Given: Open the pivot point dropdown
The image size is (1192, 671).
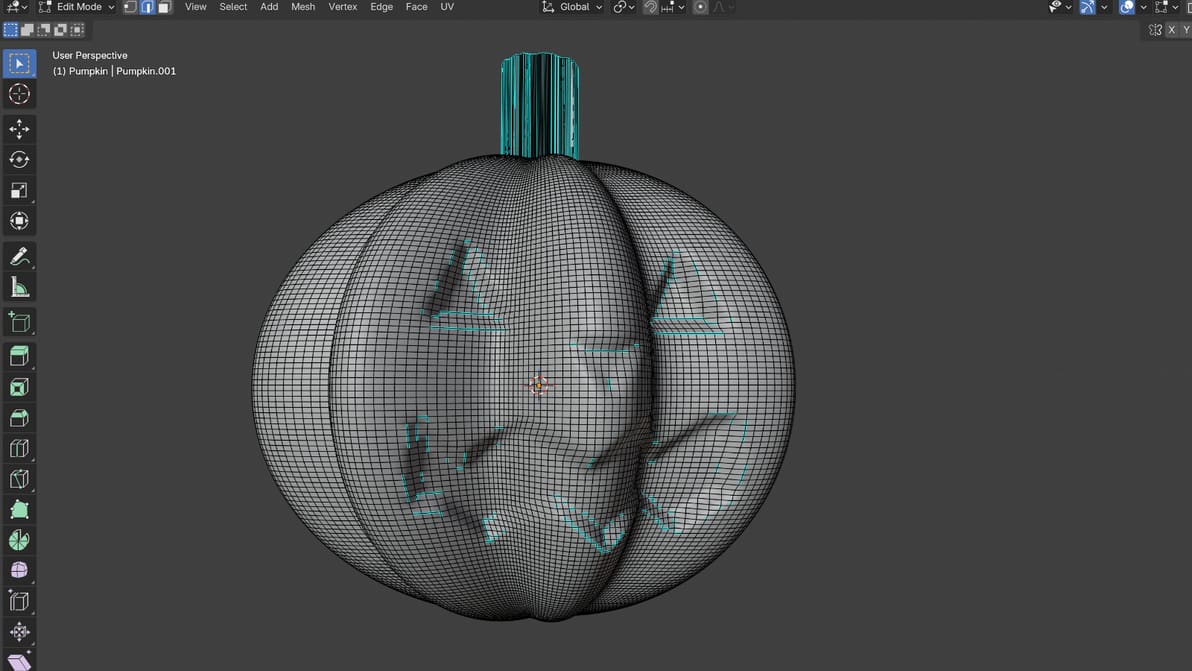Looking at the screenshot, I should tap(624, 7).
